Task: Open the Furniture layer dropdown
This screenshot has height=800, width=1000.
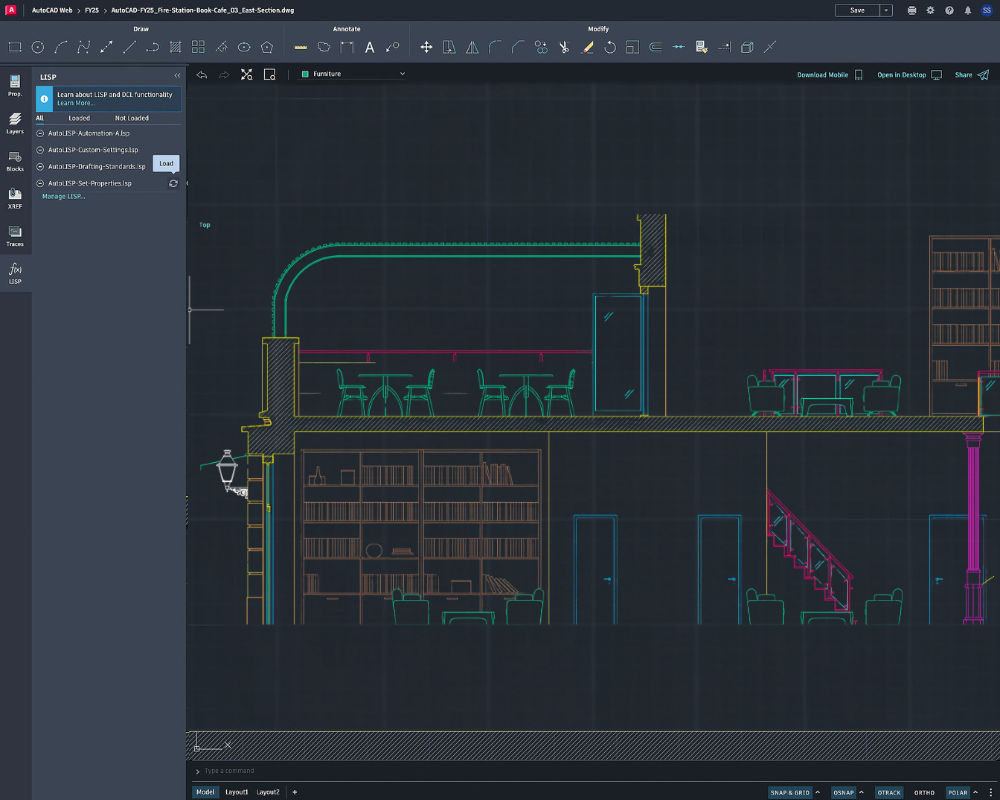Action: (x=353, y=74)
